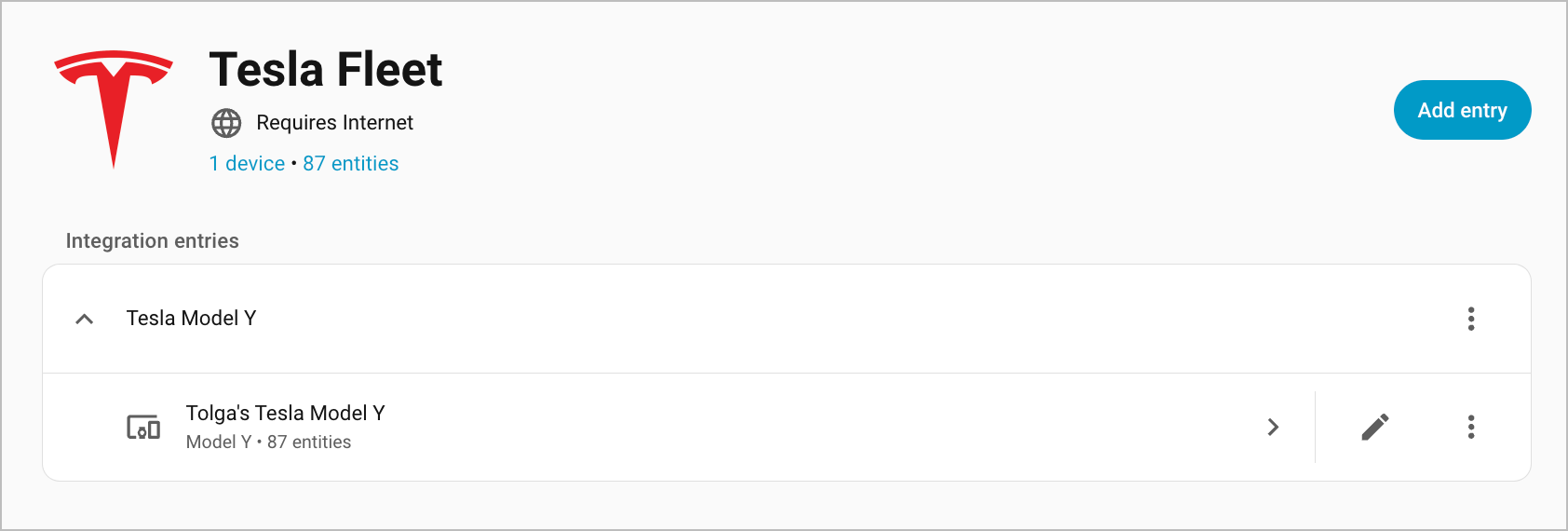Collapse the Tesla Model Y entry chevron

tap(84, 319)
